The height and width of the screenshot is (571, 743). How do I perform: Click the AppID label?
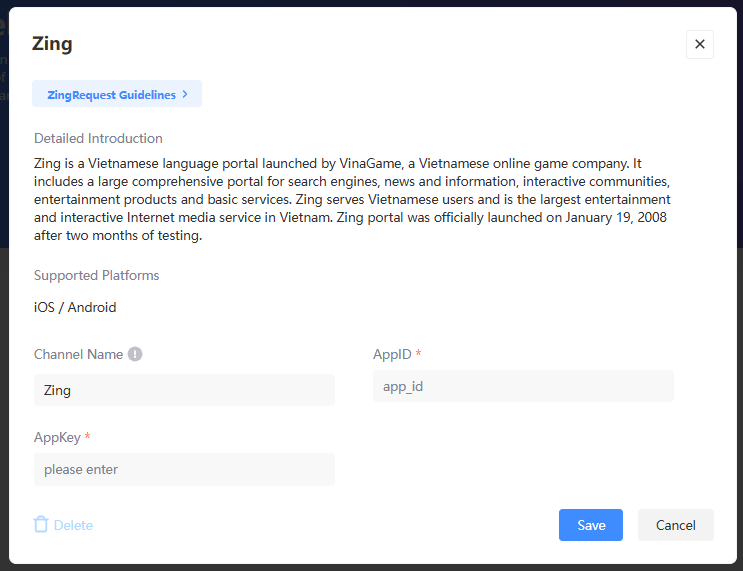click(x=392, y=354)
